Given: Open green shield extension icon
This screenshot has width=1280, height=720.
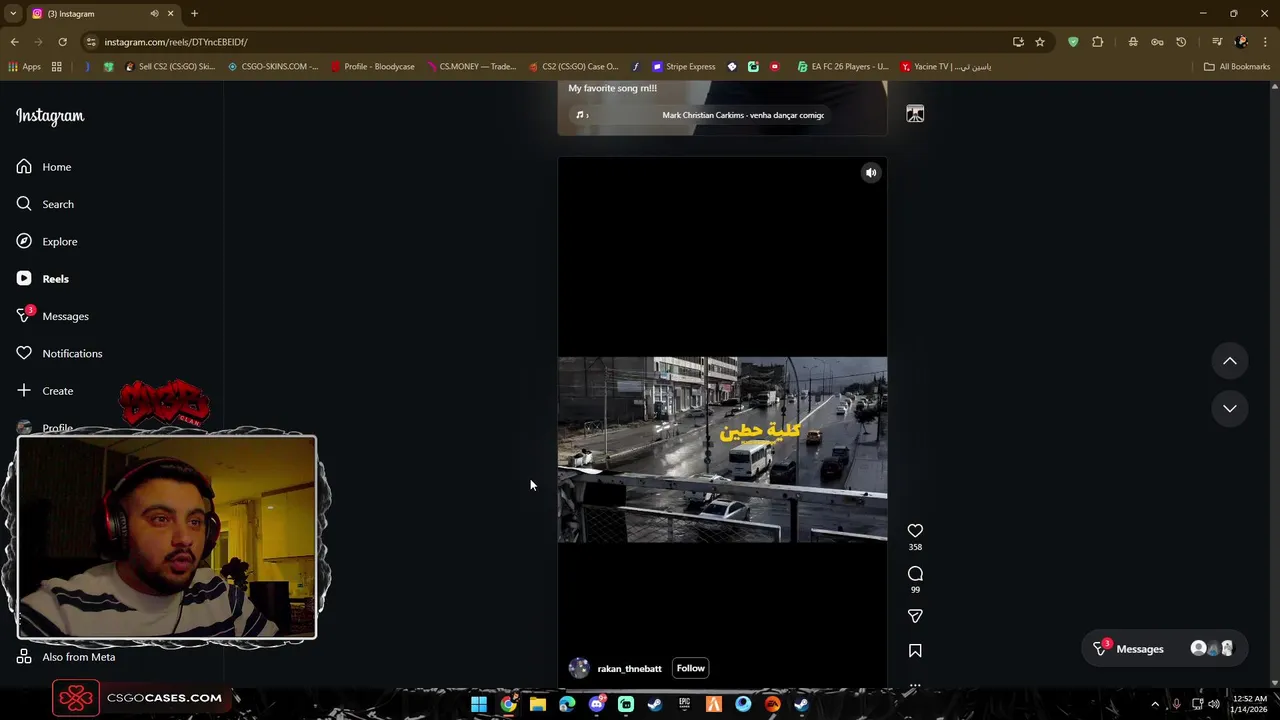Looking at the screenshot, I should point(1073,42).
